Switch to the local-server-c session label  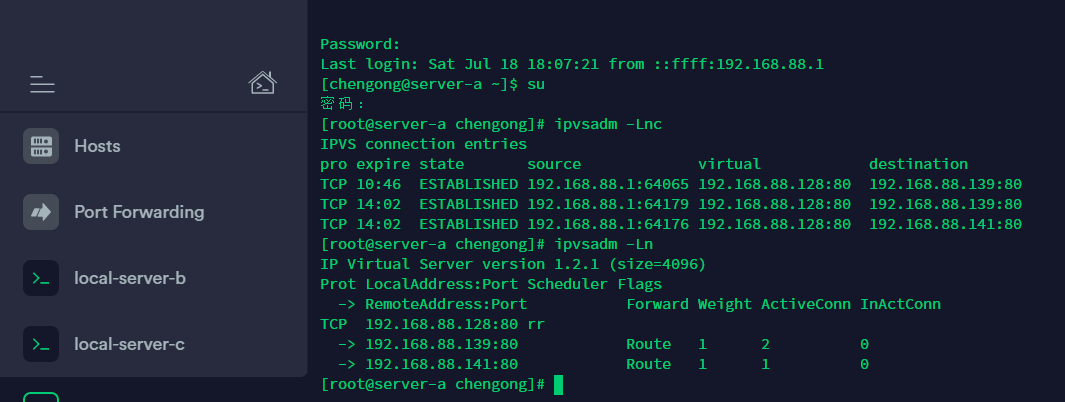point(129,344)
